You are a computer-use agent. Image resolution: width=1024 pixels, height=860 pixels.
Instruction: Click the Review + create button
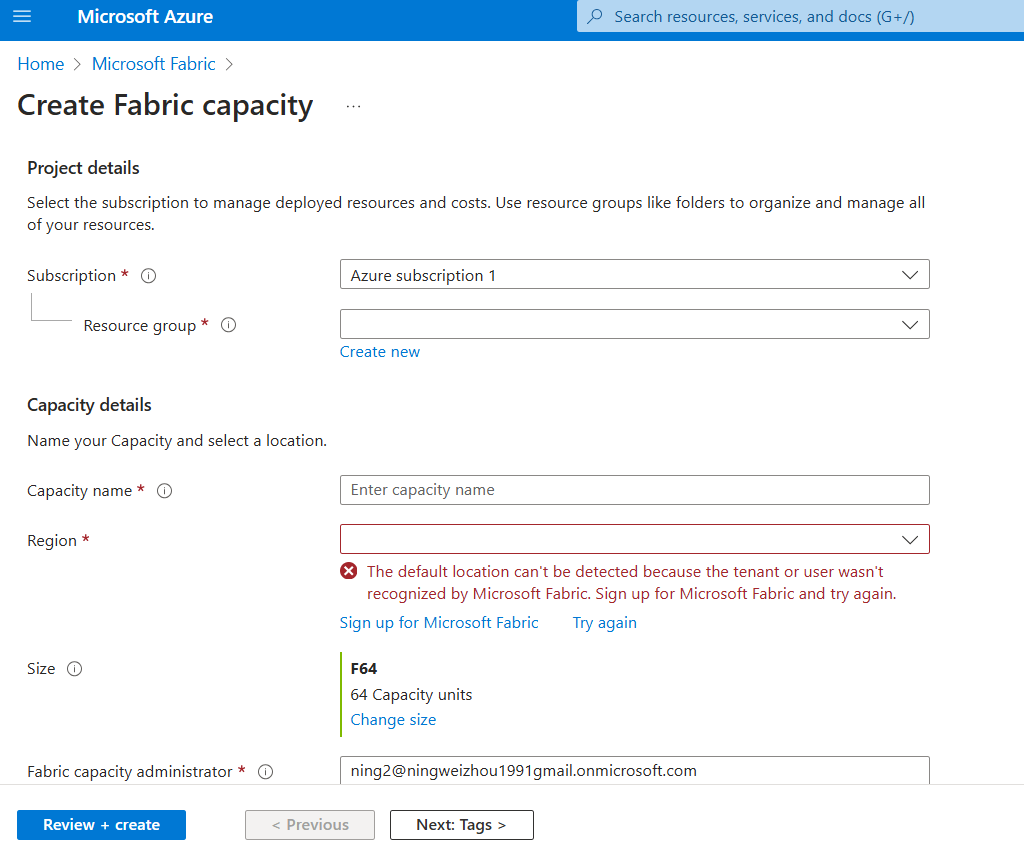tap(100, 824)
